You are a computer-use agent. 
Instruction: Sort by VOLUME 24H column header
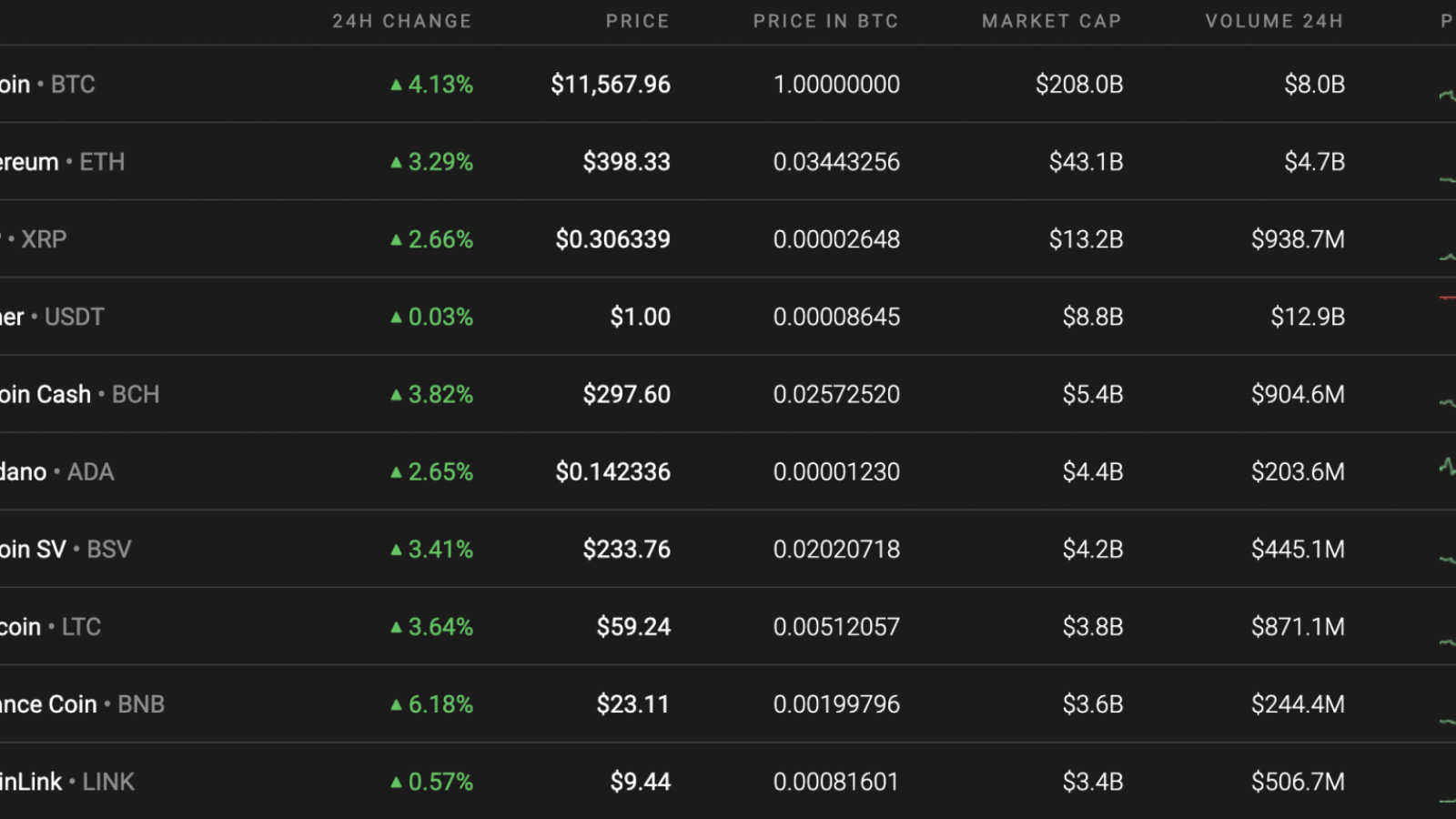tap(1274, 21)
